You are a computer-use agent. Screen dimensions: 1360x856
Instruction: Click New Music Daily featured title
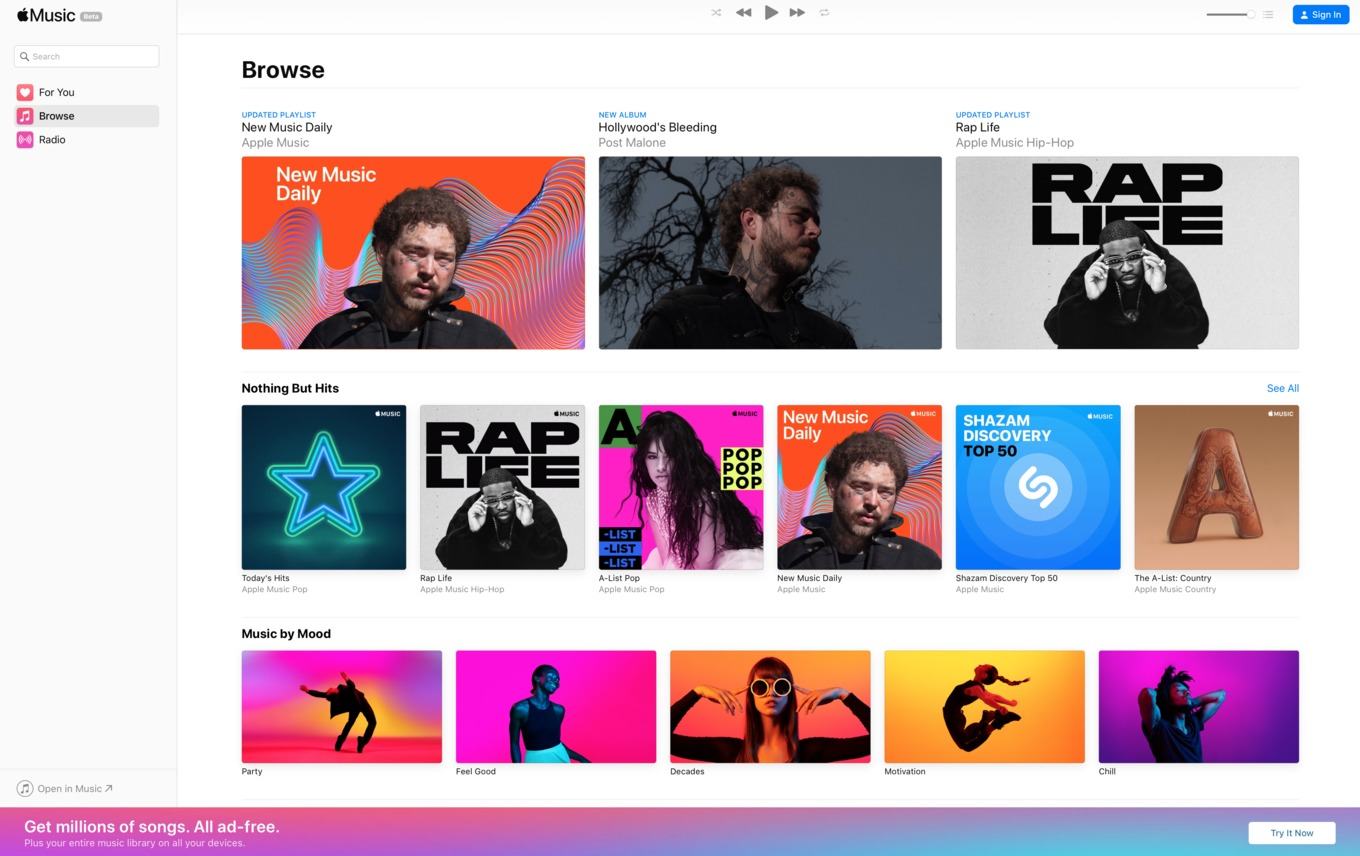pos(287,127)
